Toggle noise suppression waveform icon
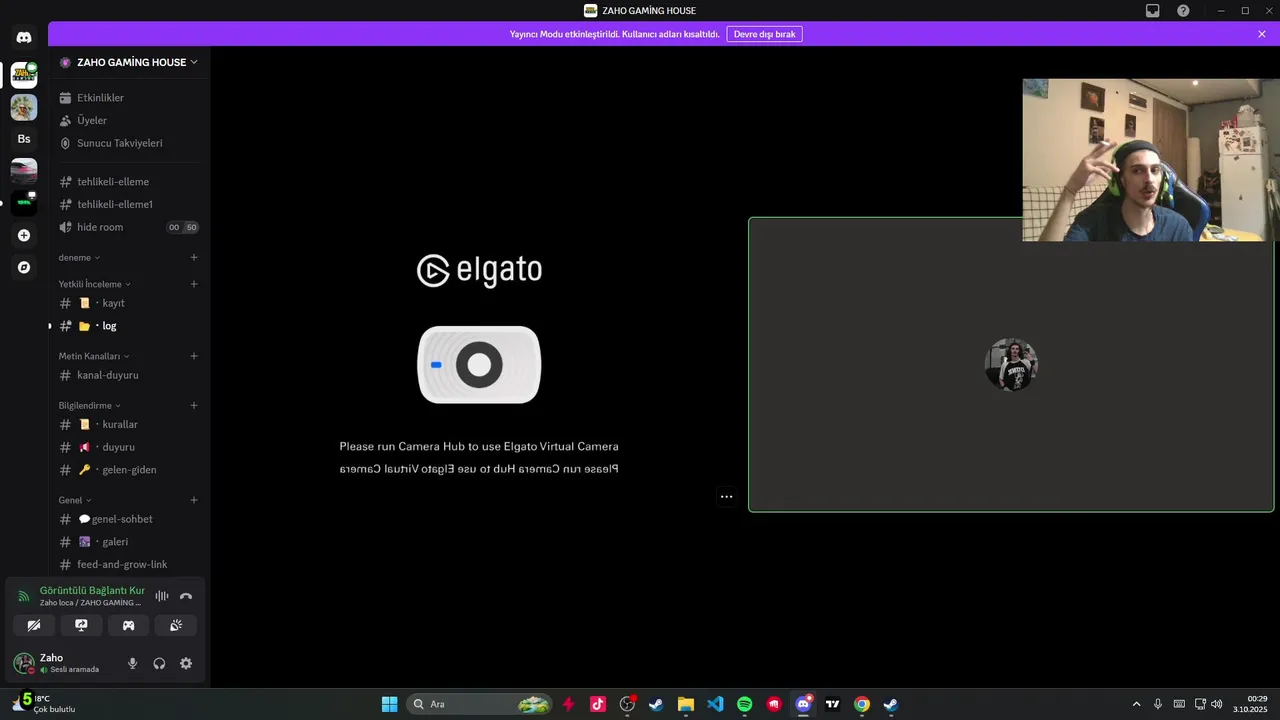This screenshot has width=1280, height=720. [161, 596]
